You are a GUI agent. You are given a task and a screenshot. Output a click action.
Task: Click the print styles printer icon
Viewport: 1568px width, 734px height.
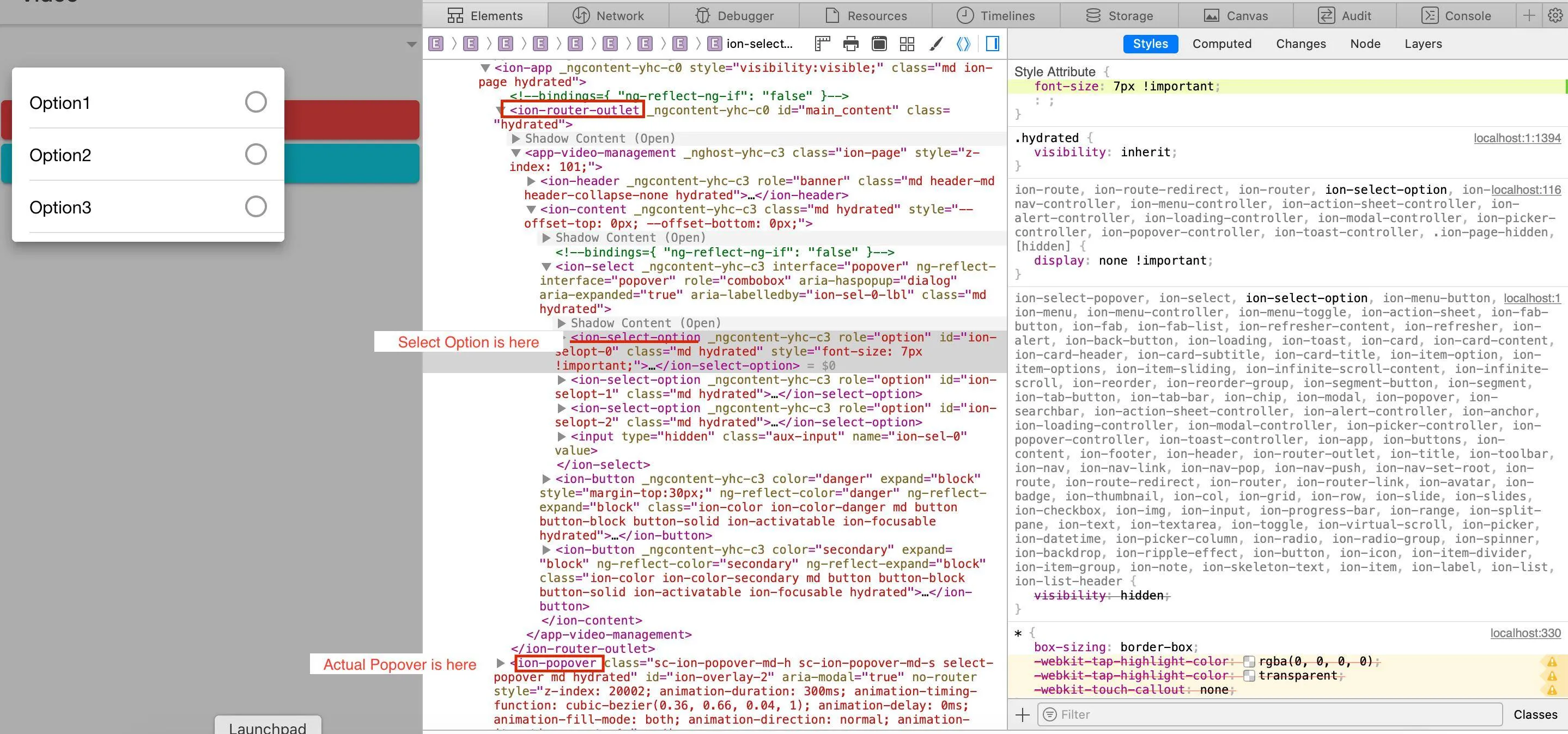pos(850,44)
